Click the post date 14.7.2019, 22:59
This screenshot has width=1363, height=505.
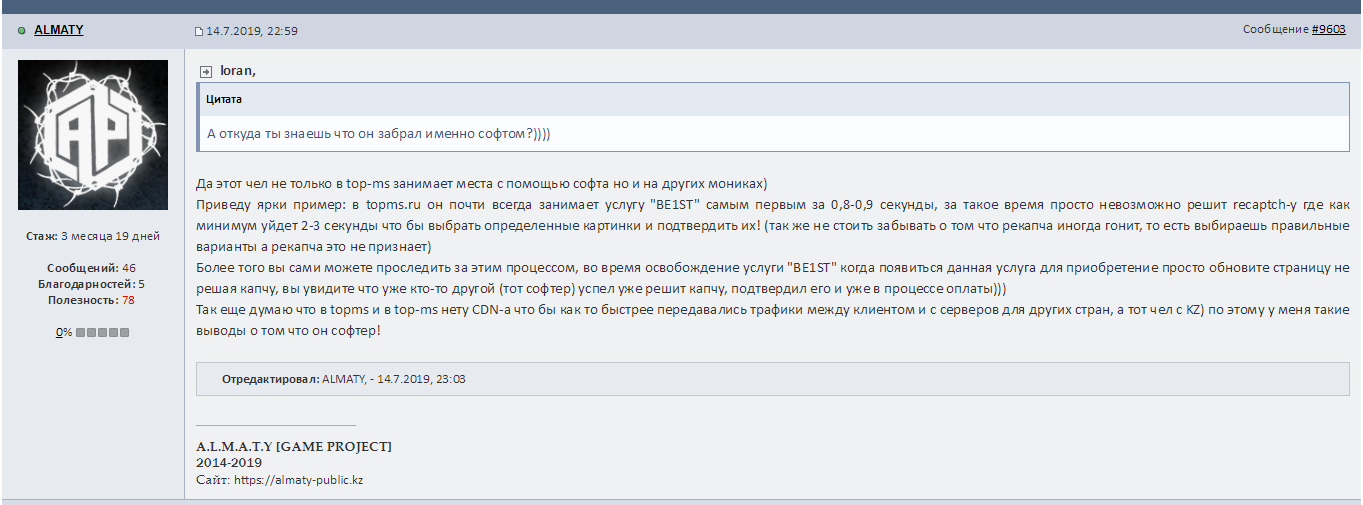252,31
